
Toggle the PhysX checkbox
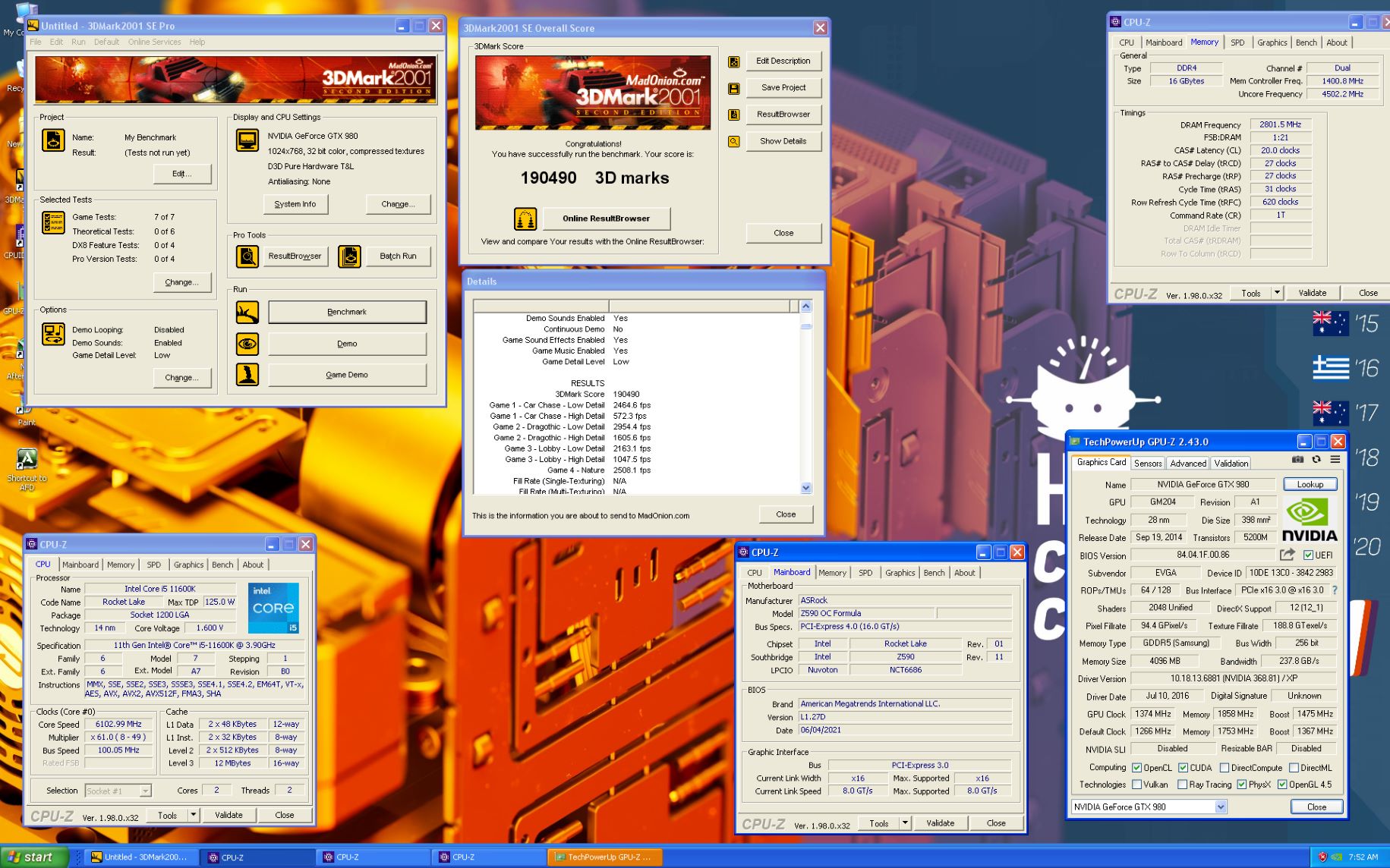pyautogui.click(x=1242, y=785)
